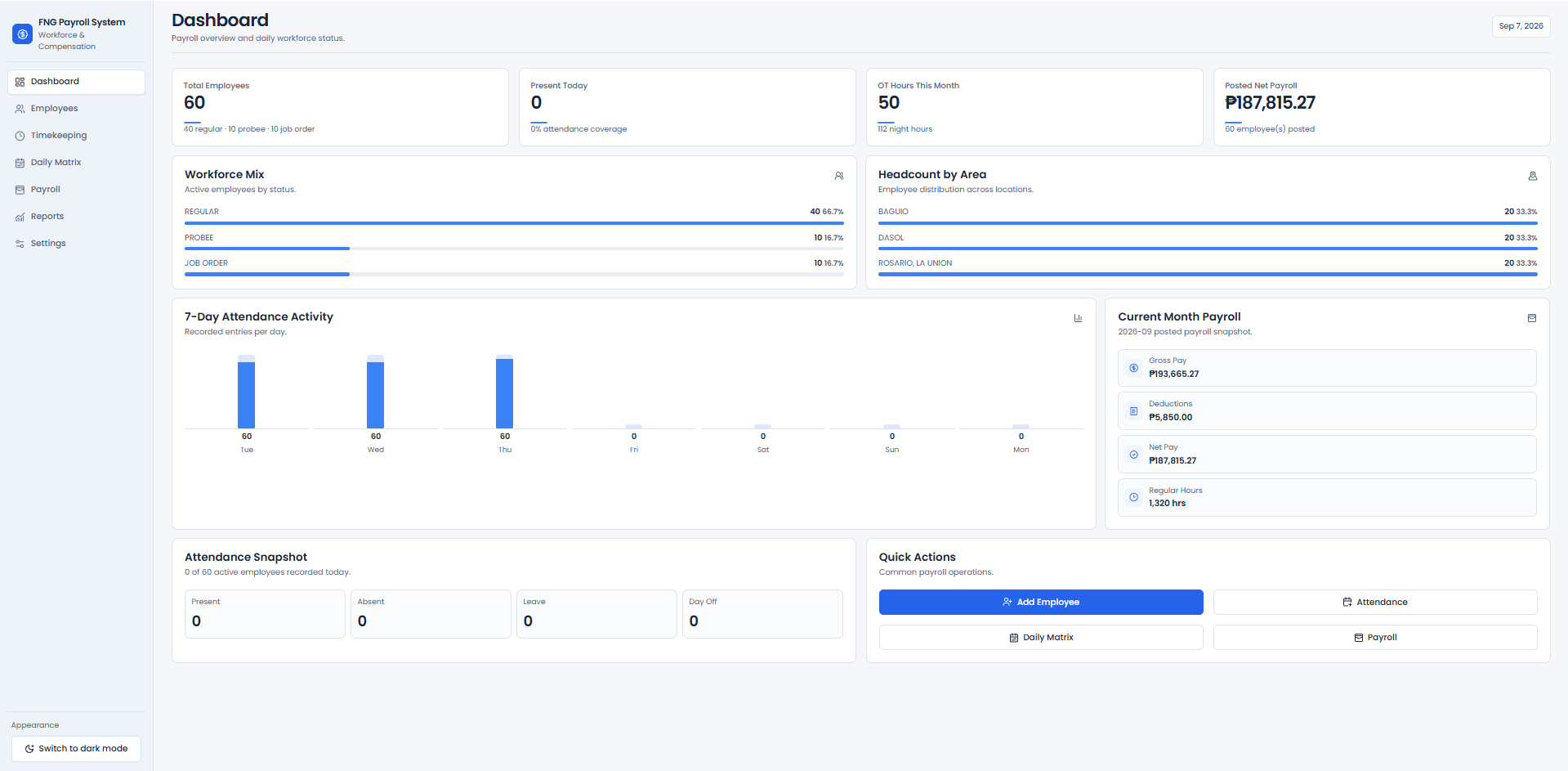Open the Payroll sidebar item
1568x771 pixels.
coord(77,190)
